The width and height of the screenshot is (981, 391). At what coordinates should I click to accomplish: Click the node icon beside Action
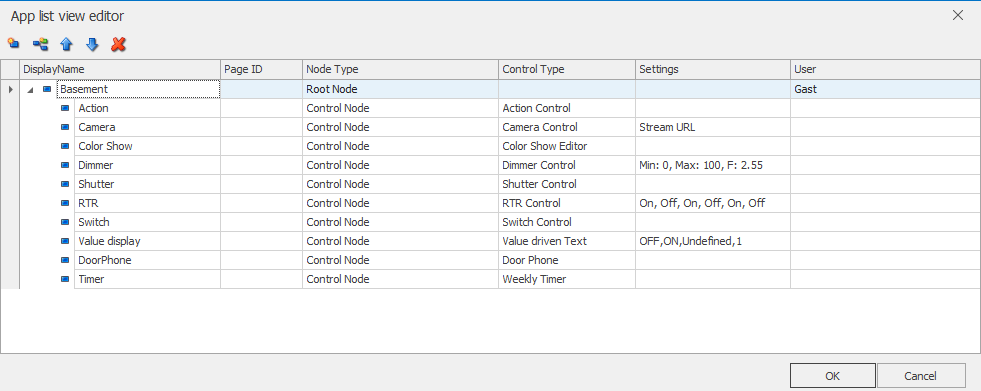click(x=65, y=108)
